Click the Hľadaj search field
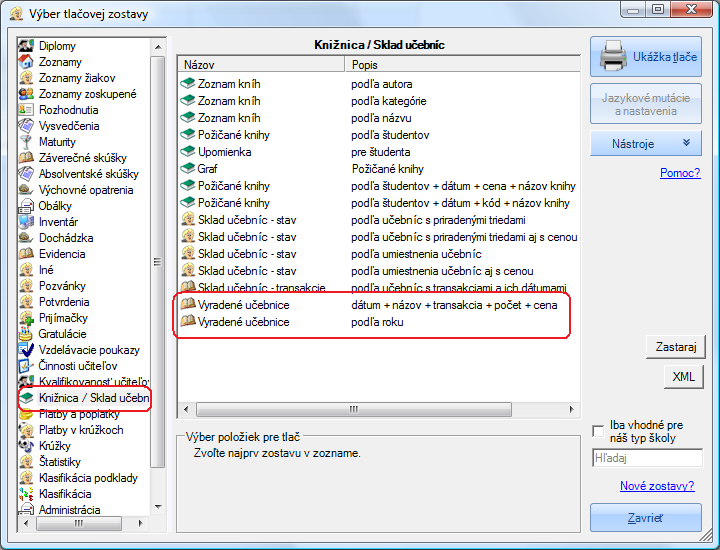Viewport: 720px width, 550px height. click(x=647, y=458)
